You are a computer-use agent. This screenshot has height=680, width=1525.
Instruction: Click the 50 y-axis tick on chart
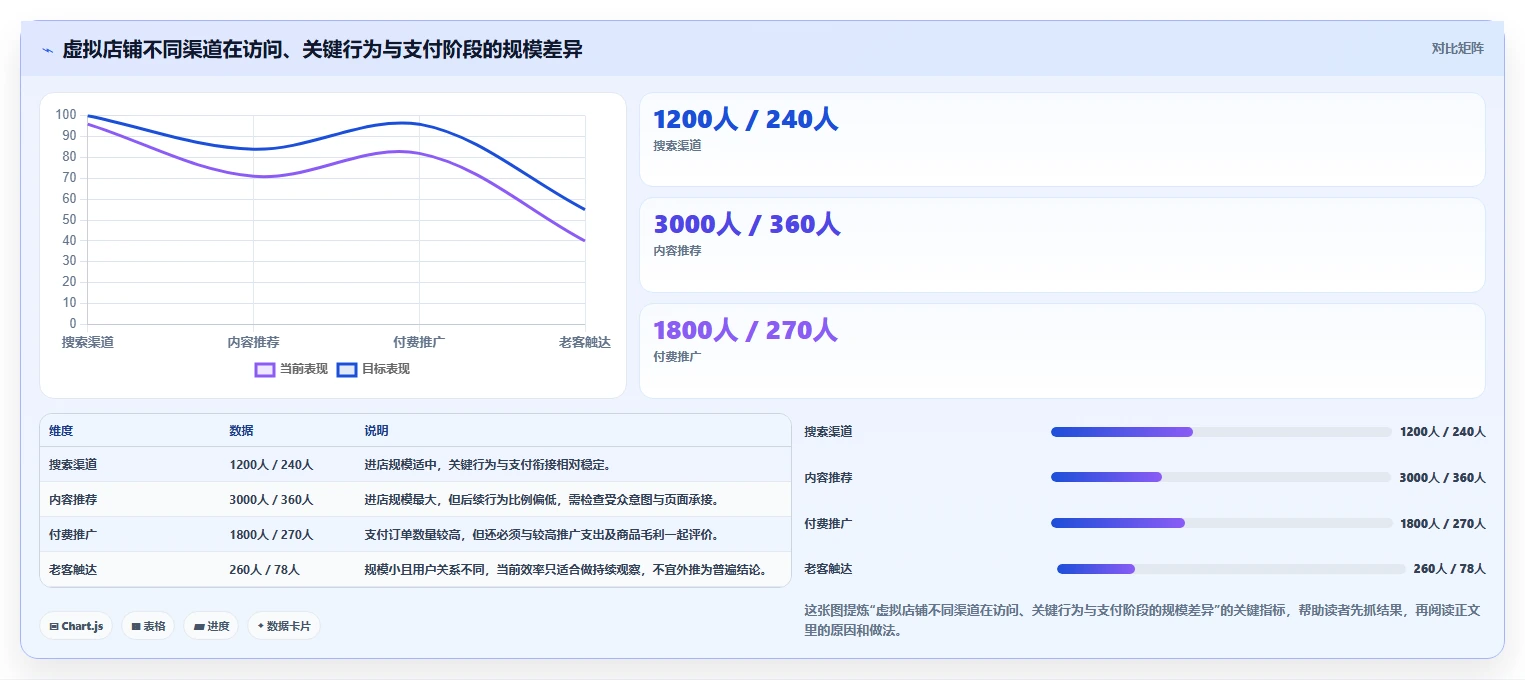pyautogui.click(x=69, y=220)
